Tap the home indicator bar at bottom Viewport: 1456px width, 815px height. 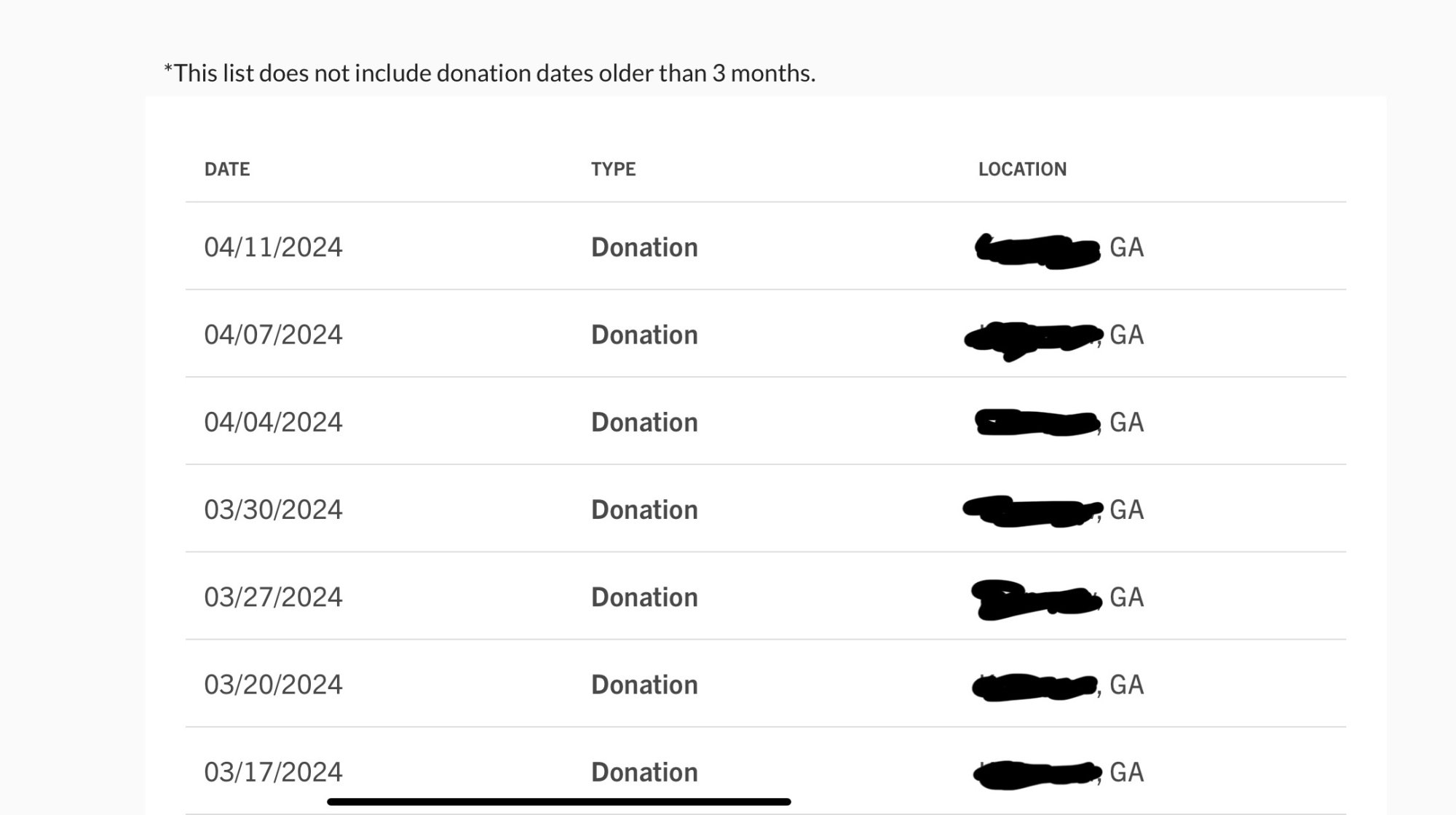pyautogui.click(x=558, y=802)
